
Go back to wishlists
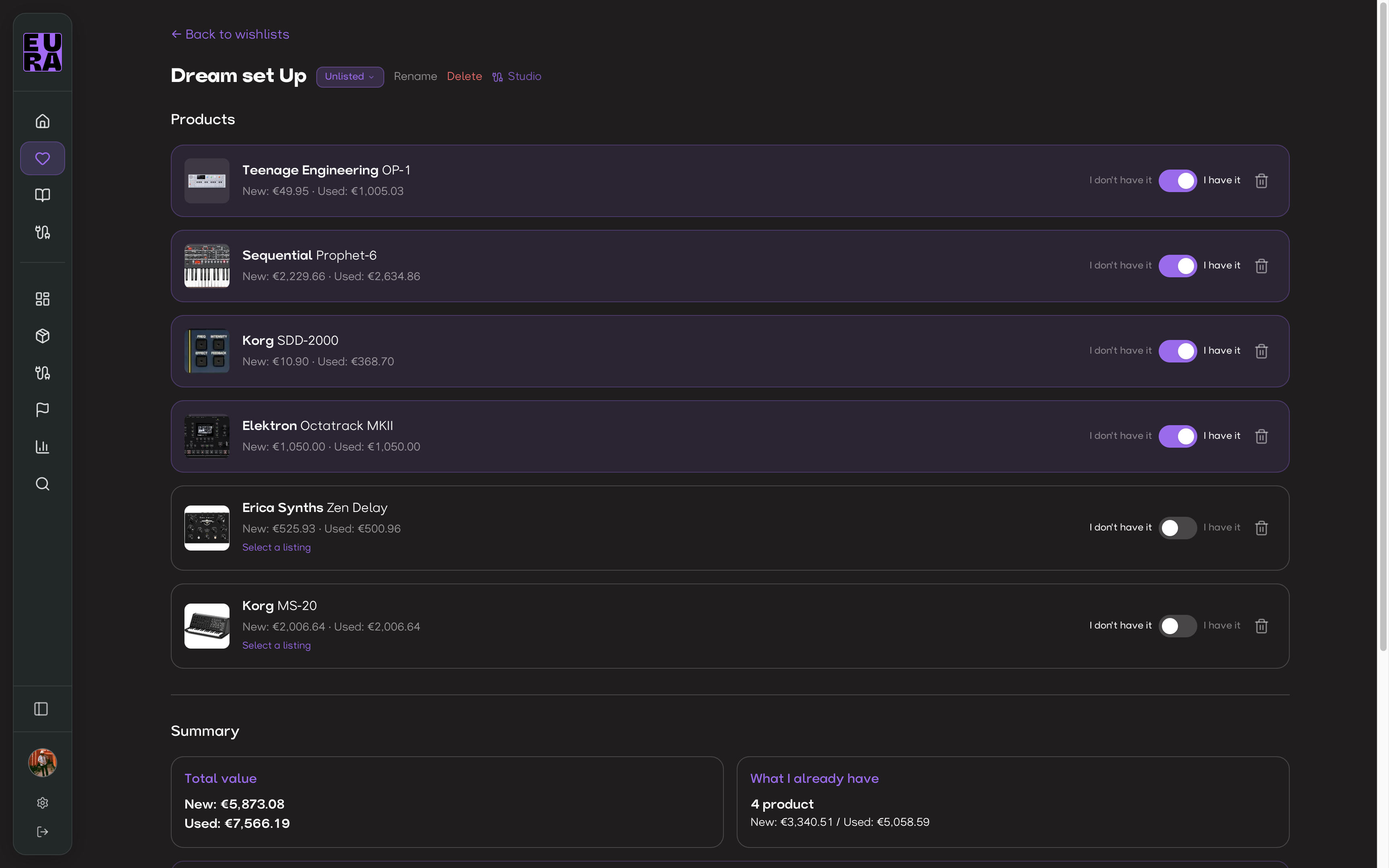(230, 35)
